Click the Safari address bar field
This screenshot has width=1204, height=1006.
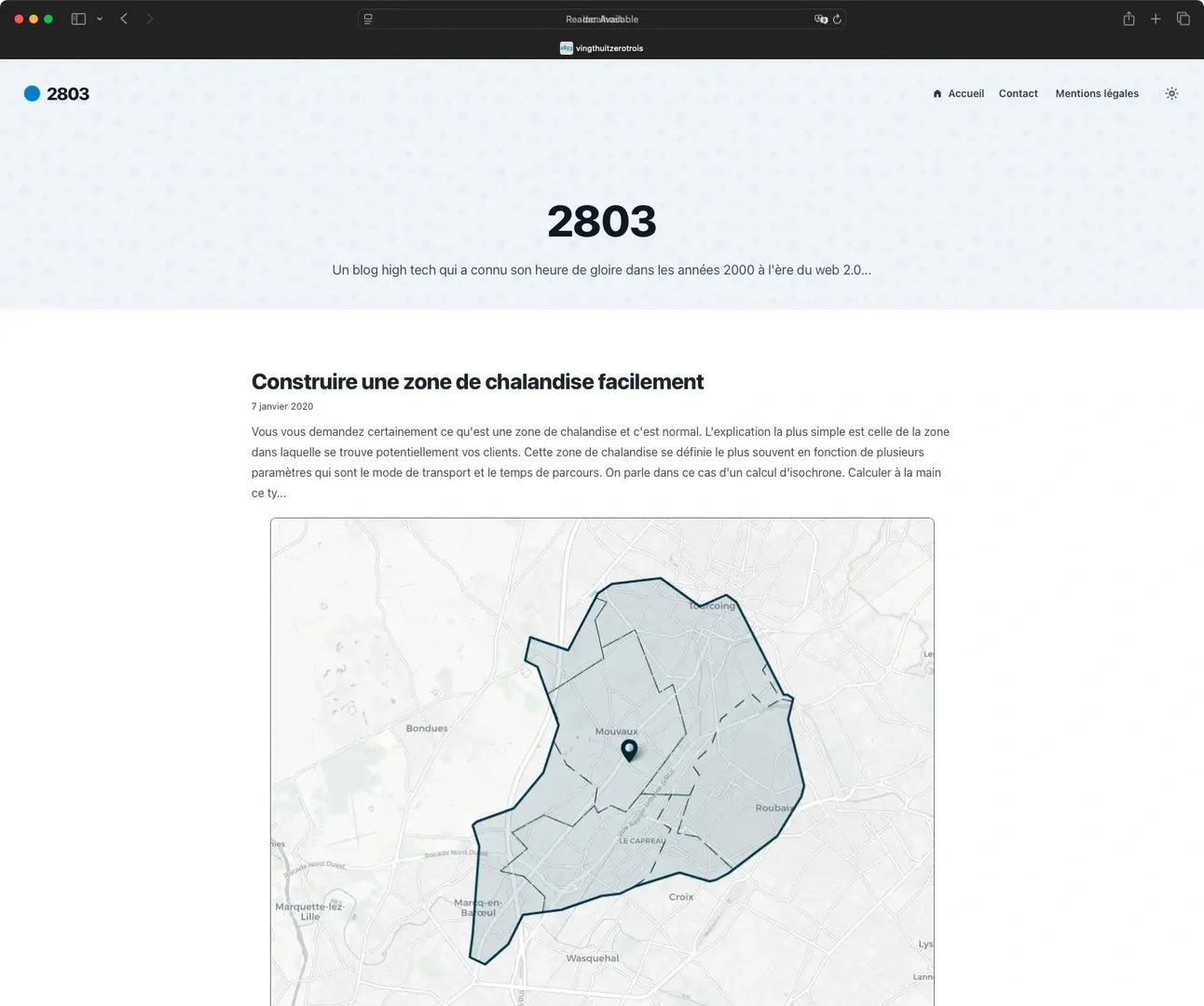click(x=601, y=19)
